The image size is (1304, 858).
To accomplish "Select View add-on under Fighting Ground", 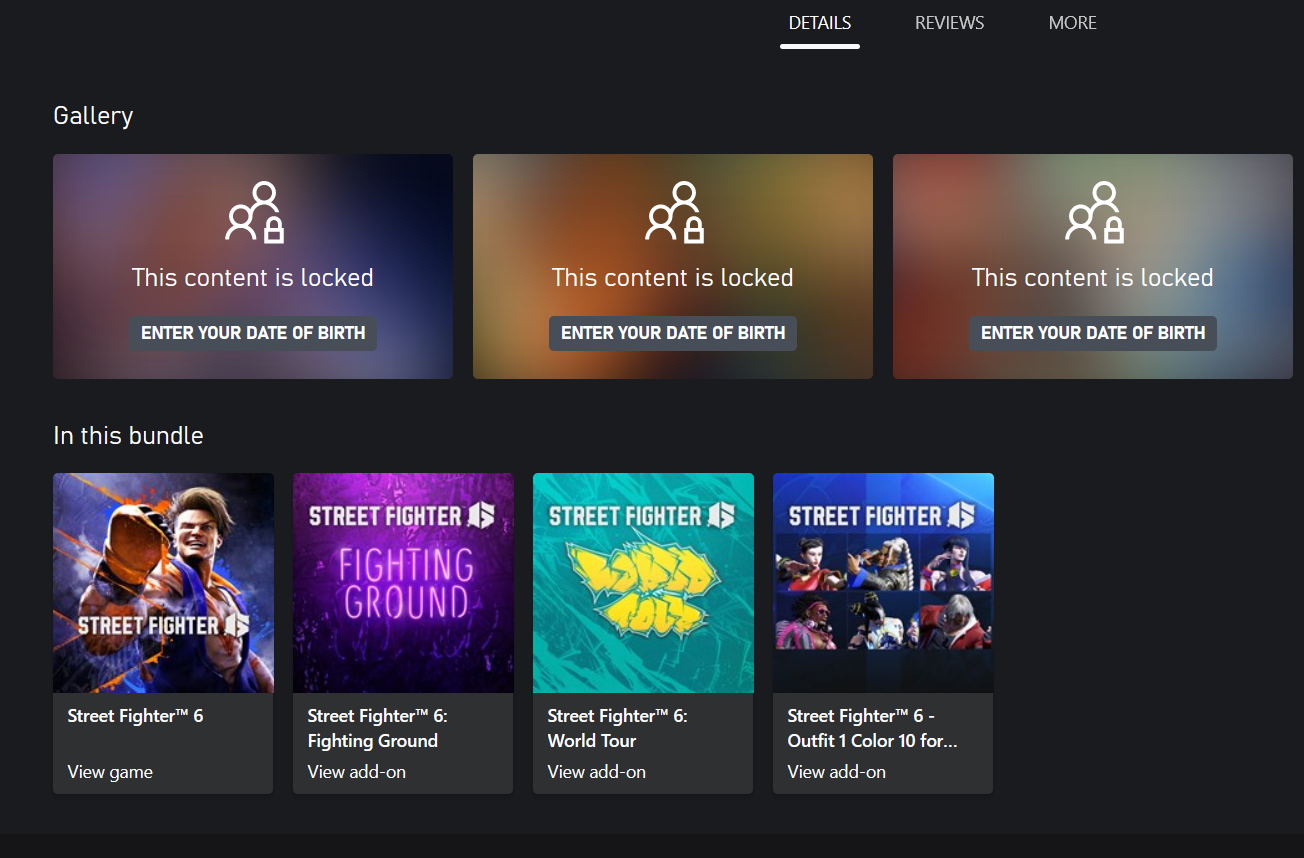I will 356,772.
